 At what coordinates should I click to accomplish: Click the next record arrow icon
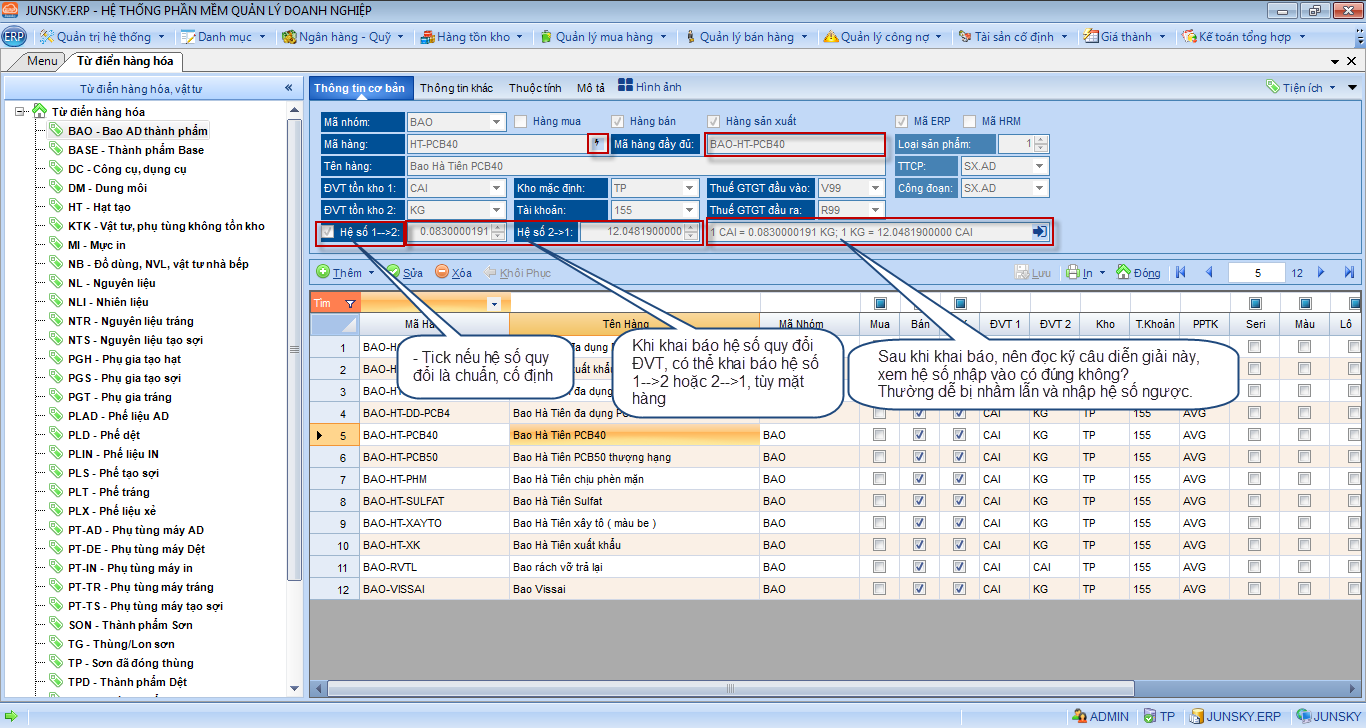coord(1321,272)
